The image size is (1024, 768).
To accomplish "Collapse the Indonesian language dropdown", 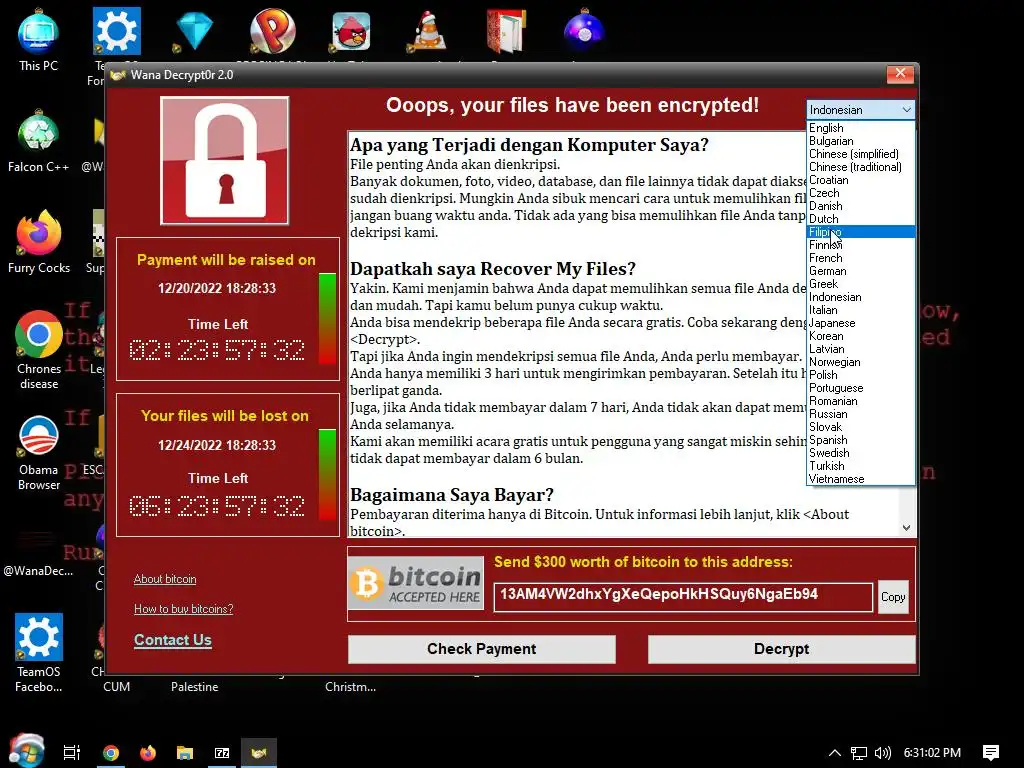I will click(x=906, y=110).
